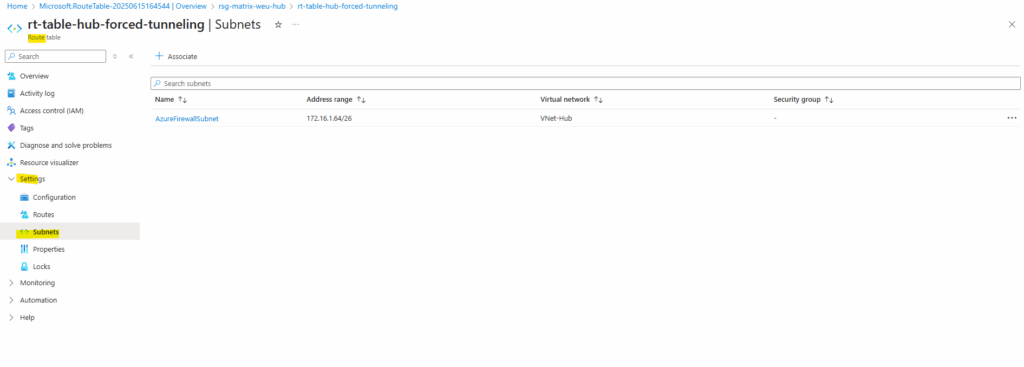The image size is (1024, 367).
Task: Click the Access control (IAM) icon
Action: [11, 110]
